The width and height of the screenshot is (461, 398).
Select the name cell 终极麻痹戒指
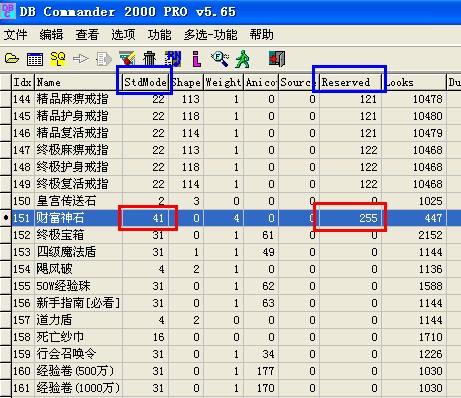coord(78,150)
